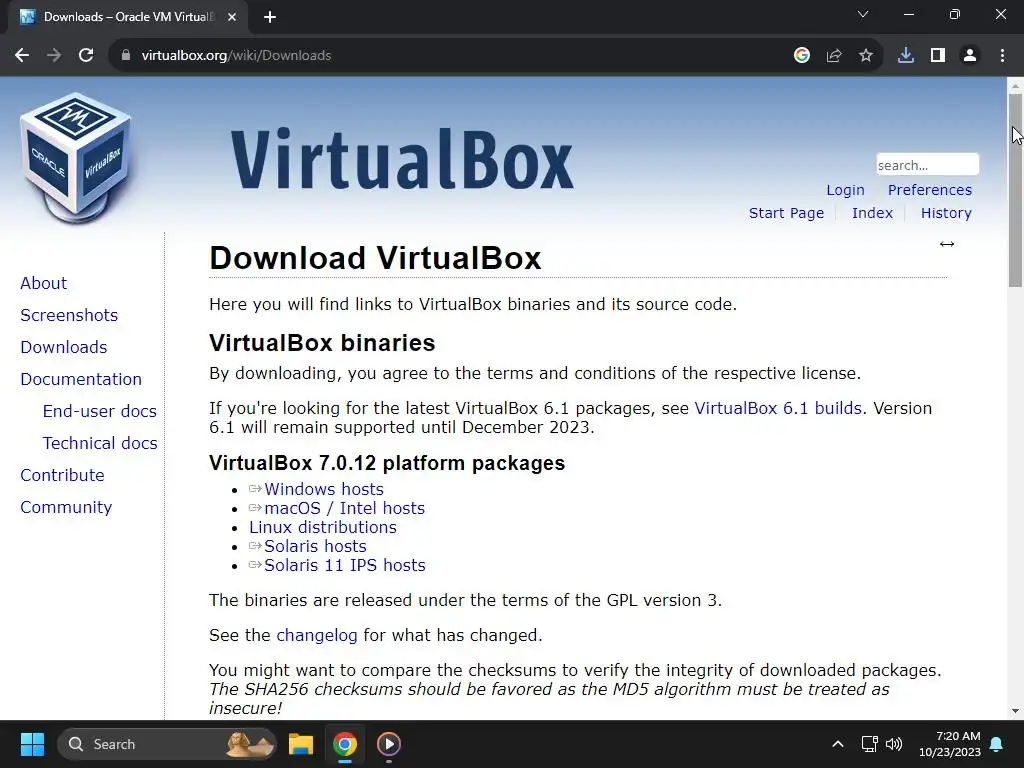
Task: Close the Downloads – Oracle VM tab
Action: tap(232, 17)
